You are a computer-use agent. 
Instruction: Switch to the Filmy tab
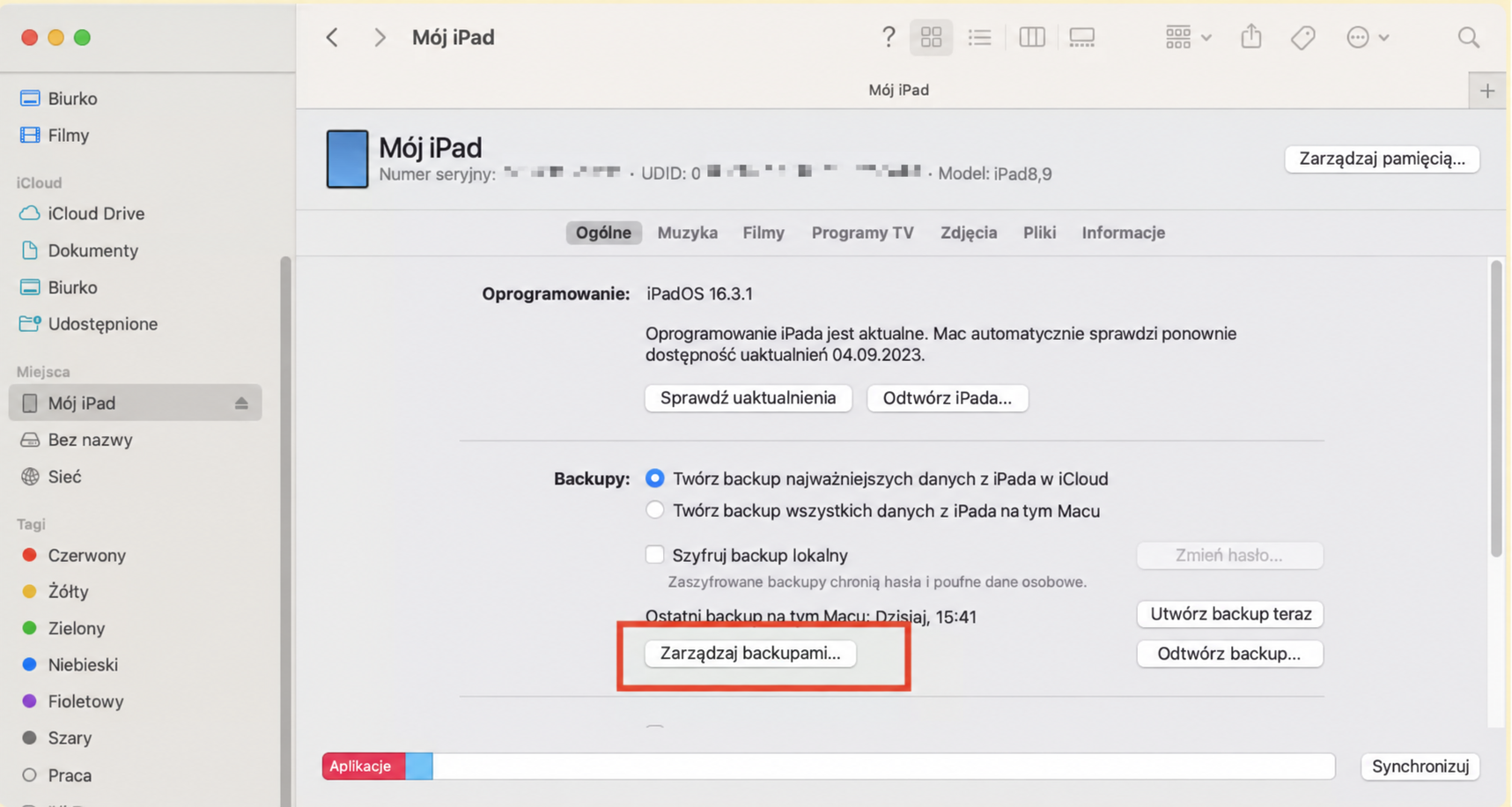pyautogui.click(x=763, y=233)
